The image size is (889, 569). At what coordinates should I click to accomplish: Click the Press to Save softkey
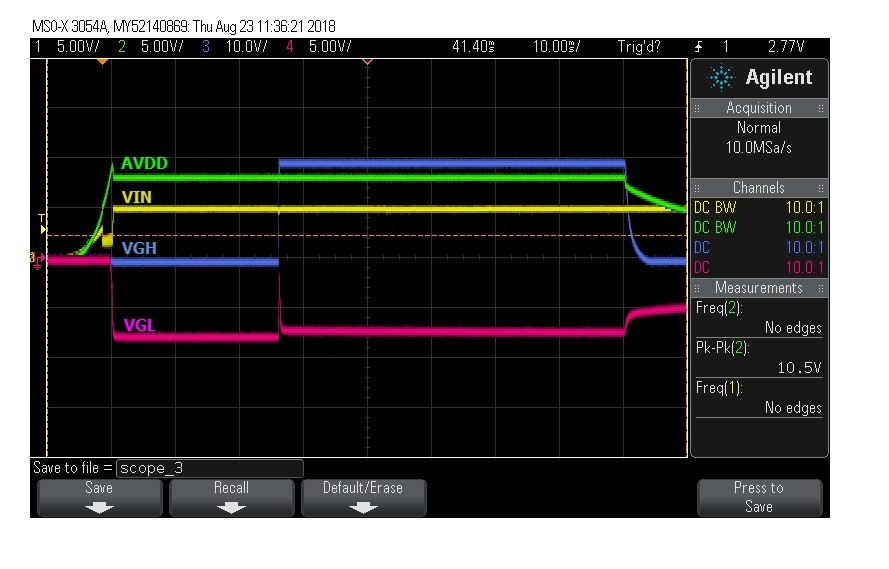click(759, 498)
